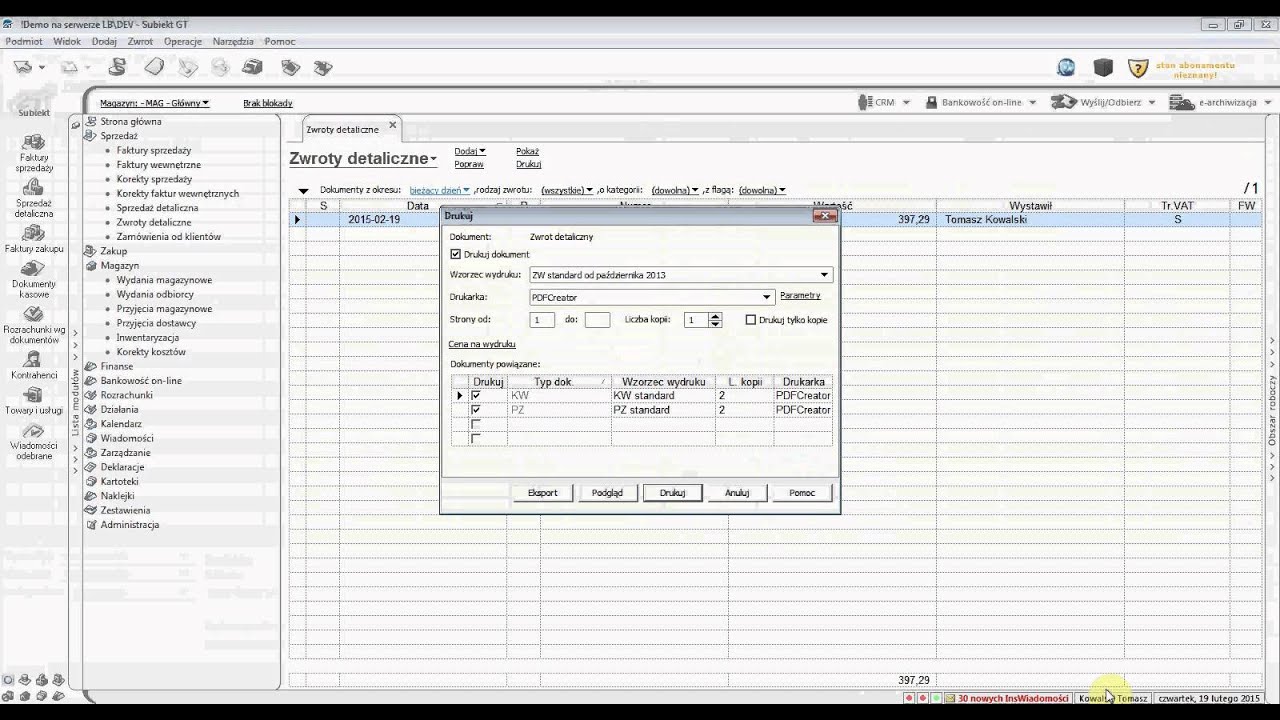
Task: Open Sprzedaż detaliczna sidebar shortcut
Action: pyautogui.click(x=34, y=199)
